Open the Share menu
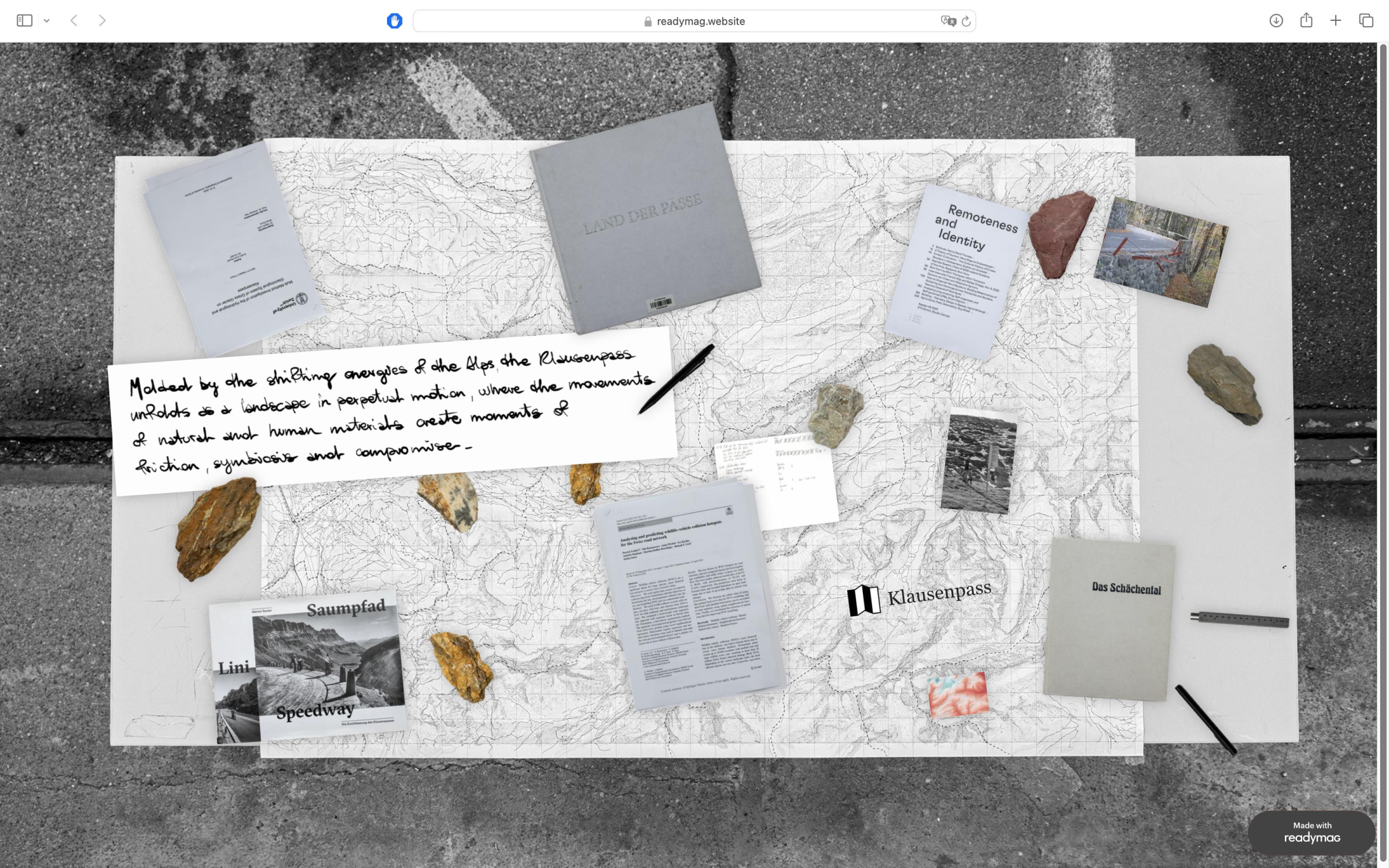Image resolution: width=1389 pixels, height=868 pixels. coord(1306,20)
